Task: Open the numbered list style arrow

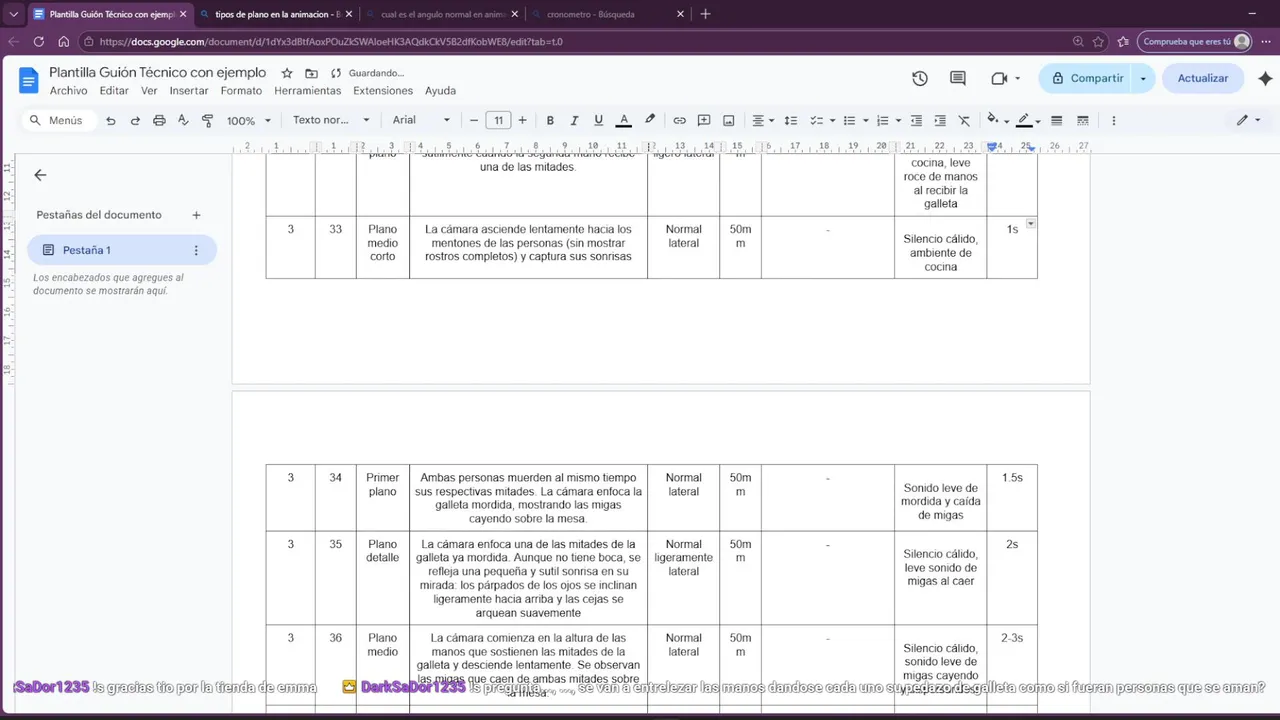Action: coord(898,121)
